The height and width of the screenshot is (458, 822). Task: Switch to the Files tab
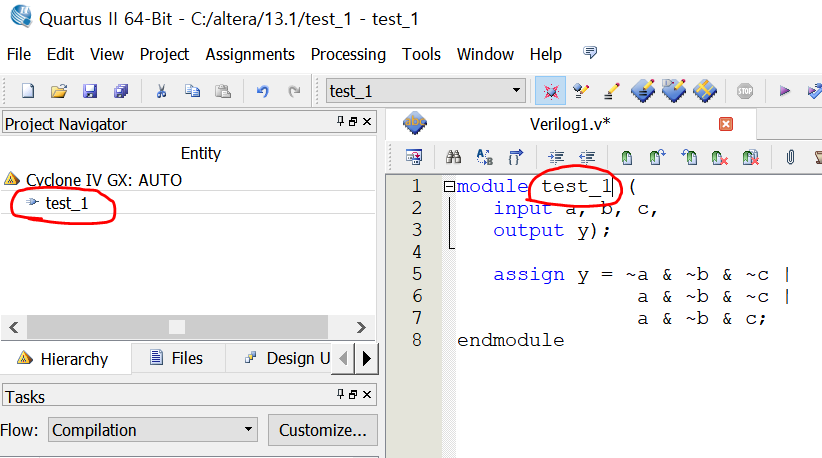click(178, 358)
